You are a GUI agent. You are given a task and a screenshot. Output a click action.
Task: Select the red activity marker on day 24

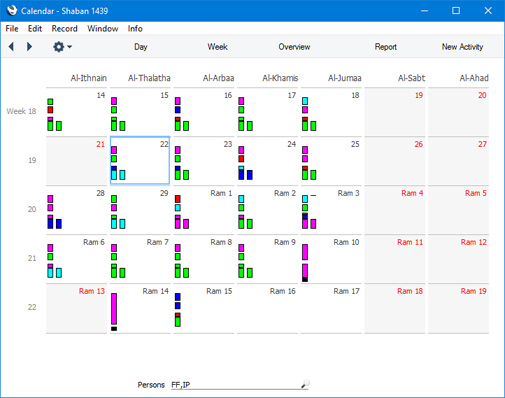tap(241, 158)
